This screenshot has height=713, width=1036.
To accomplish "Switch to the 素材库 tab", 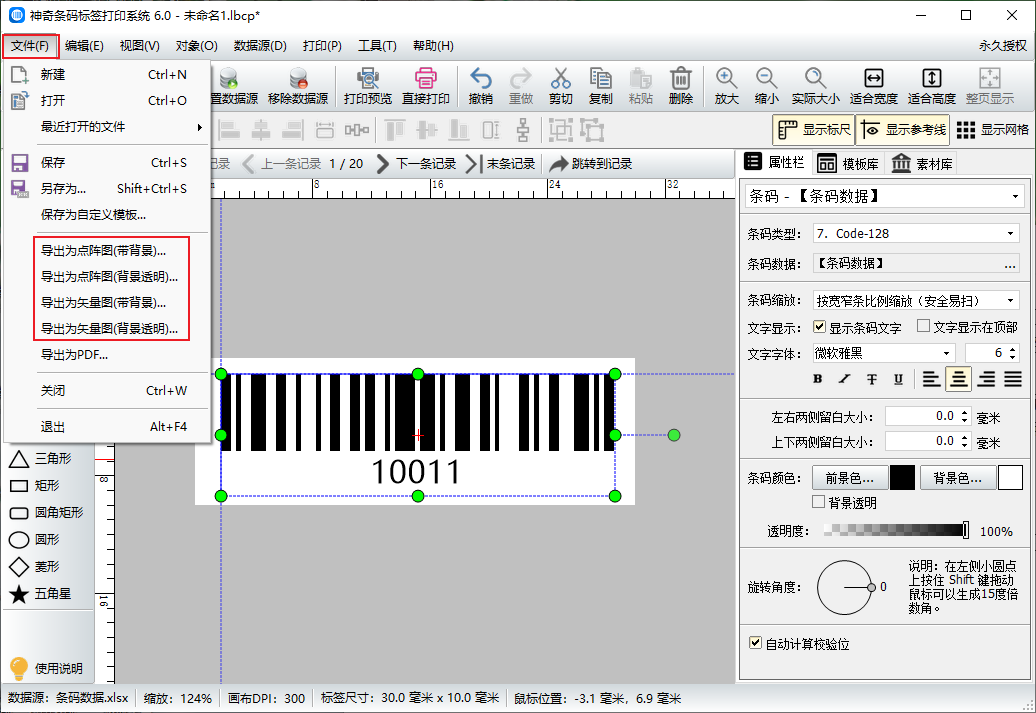I will (922, 163).
